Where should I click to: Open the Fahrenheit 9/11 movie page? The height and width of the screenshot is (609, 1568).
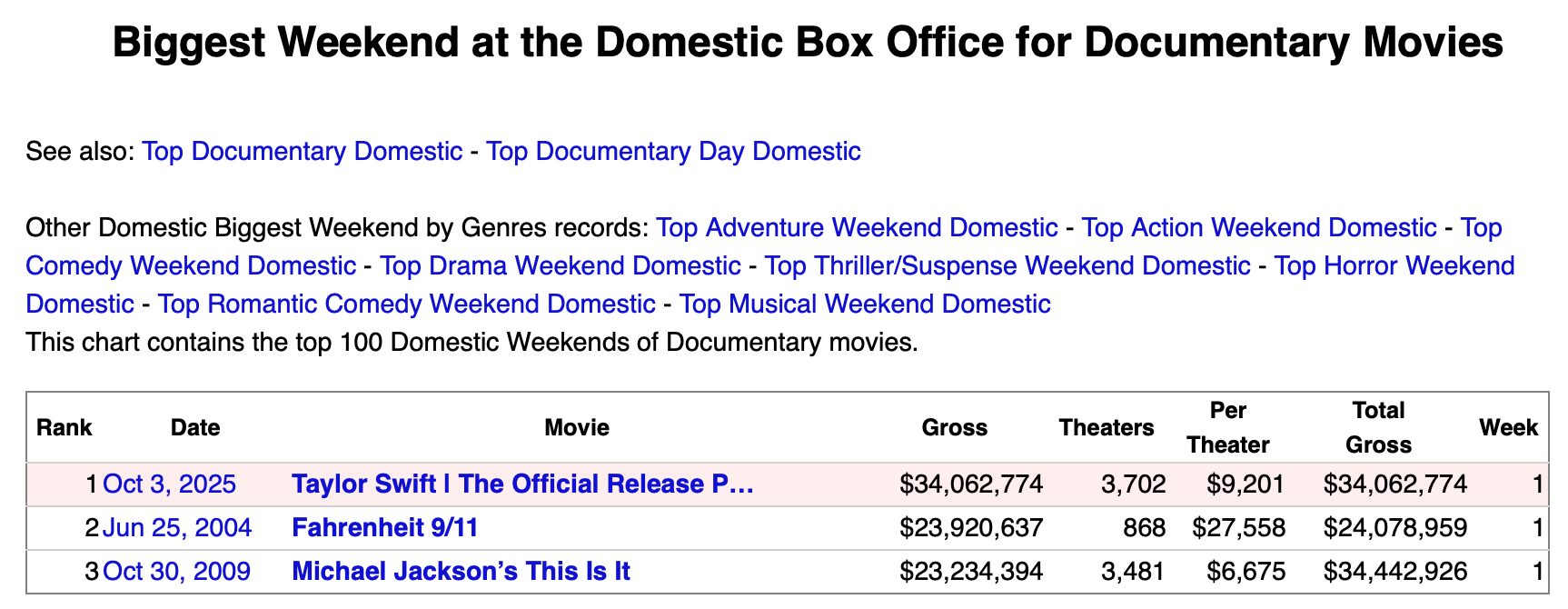point(384,528)
